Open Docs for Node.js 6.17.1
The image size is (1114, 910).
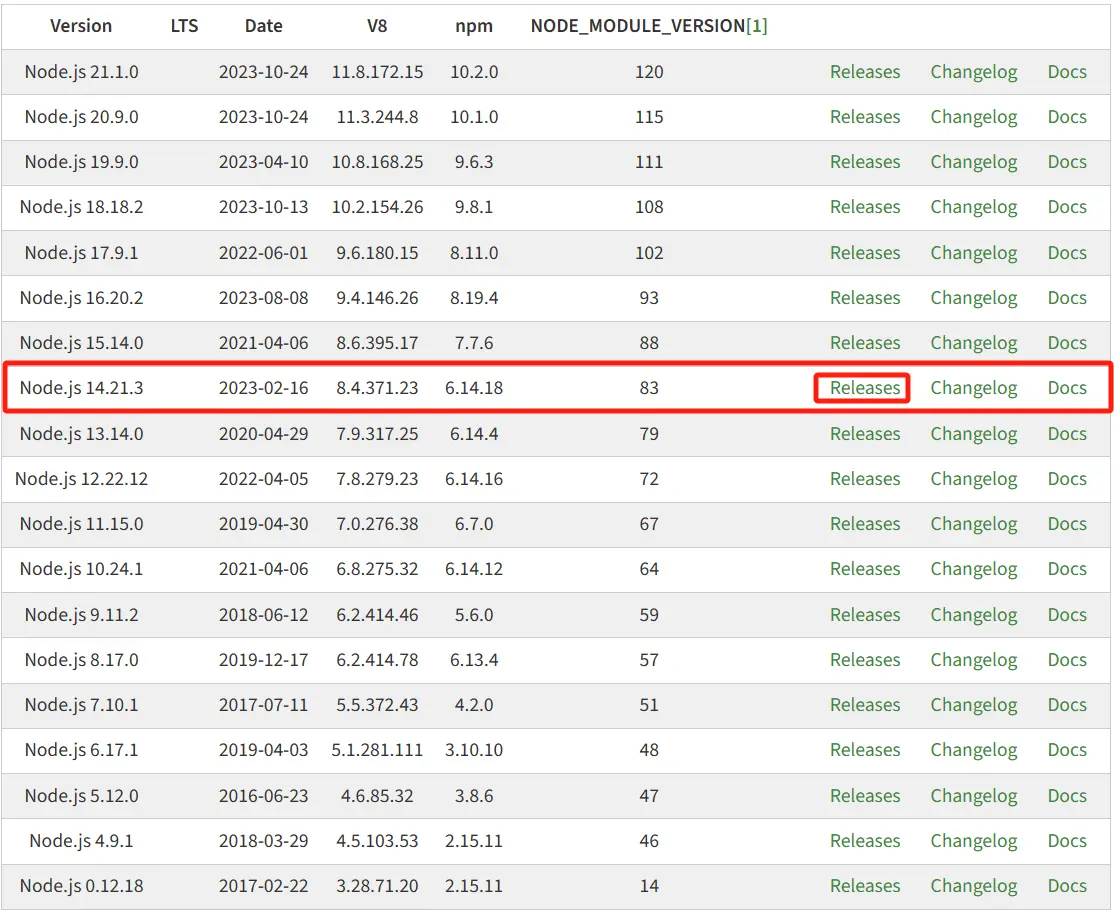1067,750
